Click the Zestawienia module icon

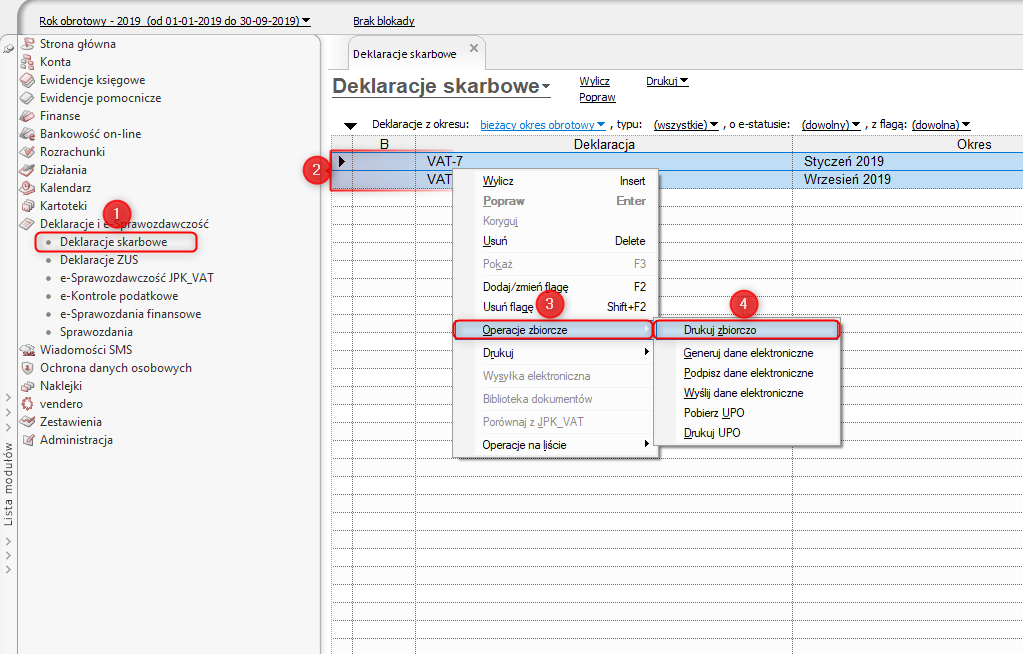[27, 422]
